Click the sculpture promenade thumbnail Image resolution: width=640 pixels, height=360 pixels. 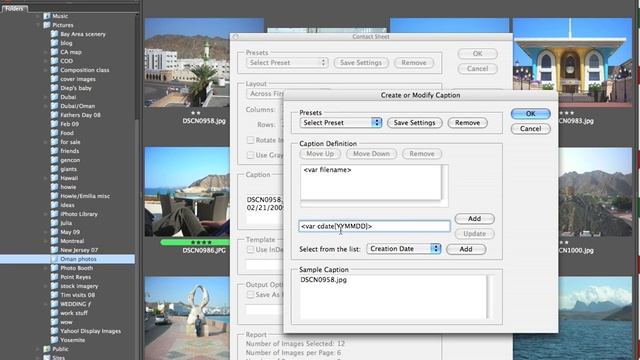pyautogui.click(x=187, y=318)
